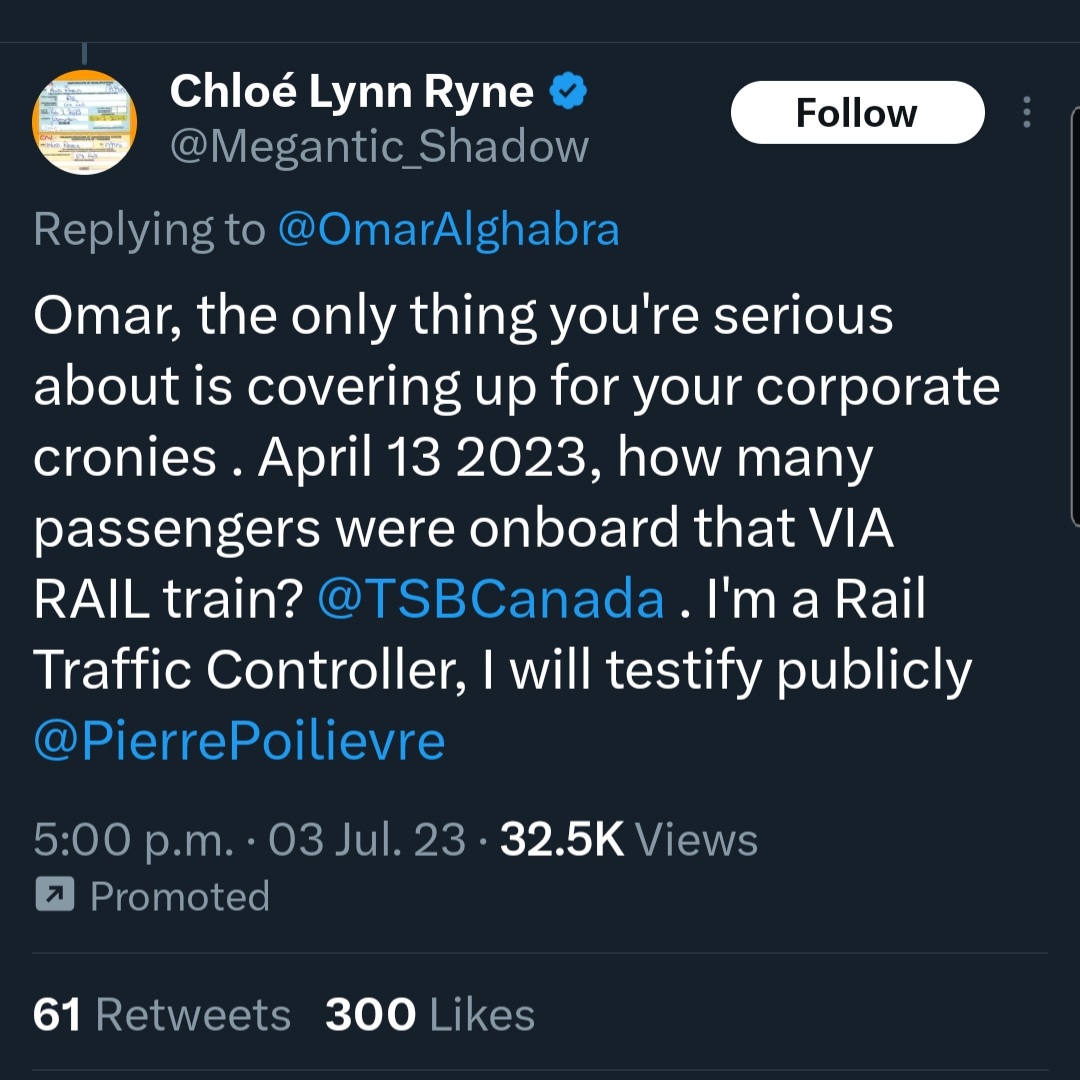Click the "Replying to" label
Viewport: 1080px width, 1080px height.
pyautogui.click(x=148, y=229)
